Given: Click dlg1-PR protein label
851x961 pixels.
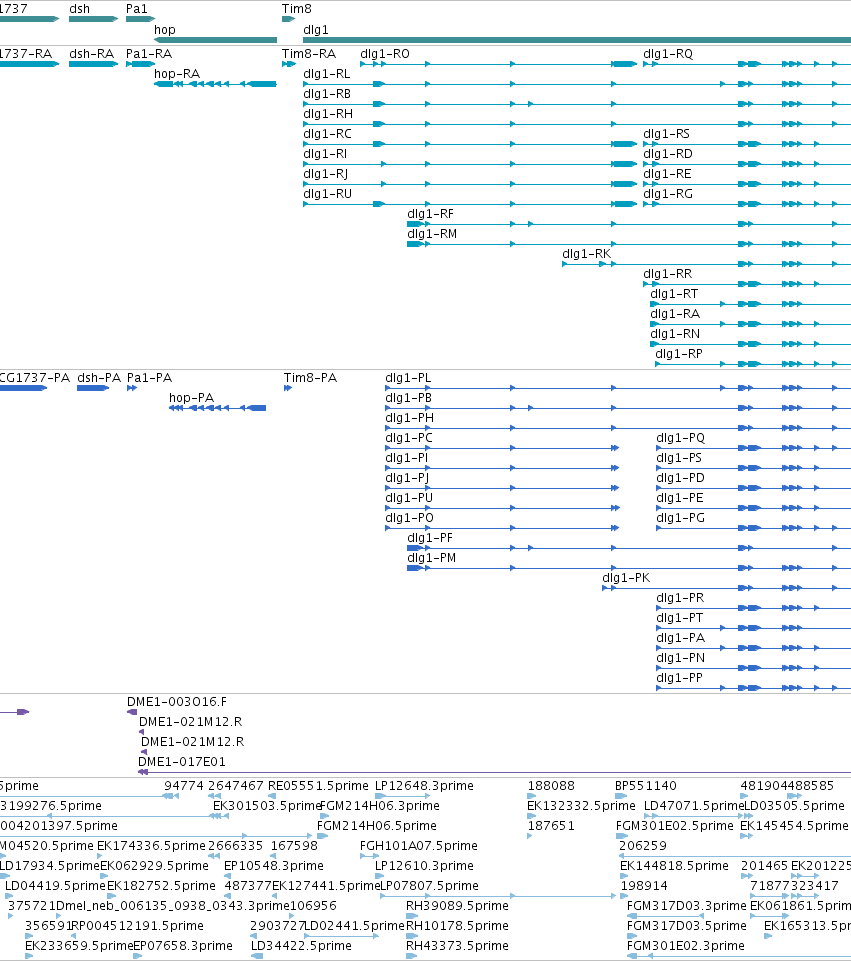Looking at the screenshot, I should point(679,598).
